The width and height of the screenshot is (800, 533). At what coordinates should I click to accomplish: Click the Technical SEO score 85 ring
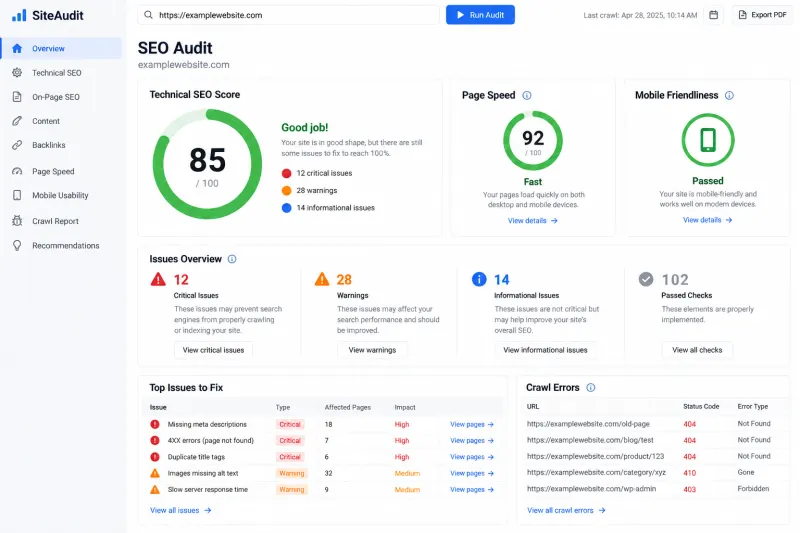tap(207, 164)
